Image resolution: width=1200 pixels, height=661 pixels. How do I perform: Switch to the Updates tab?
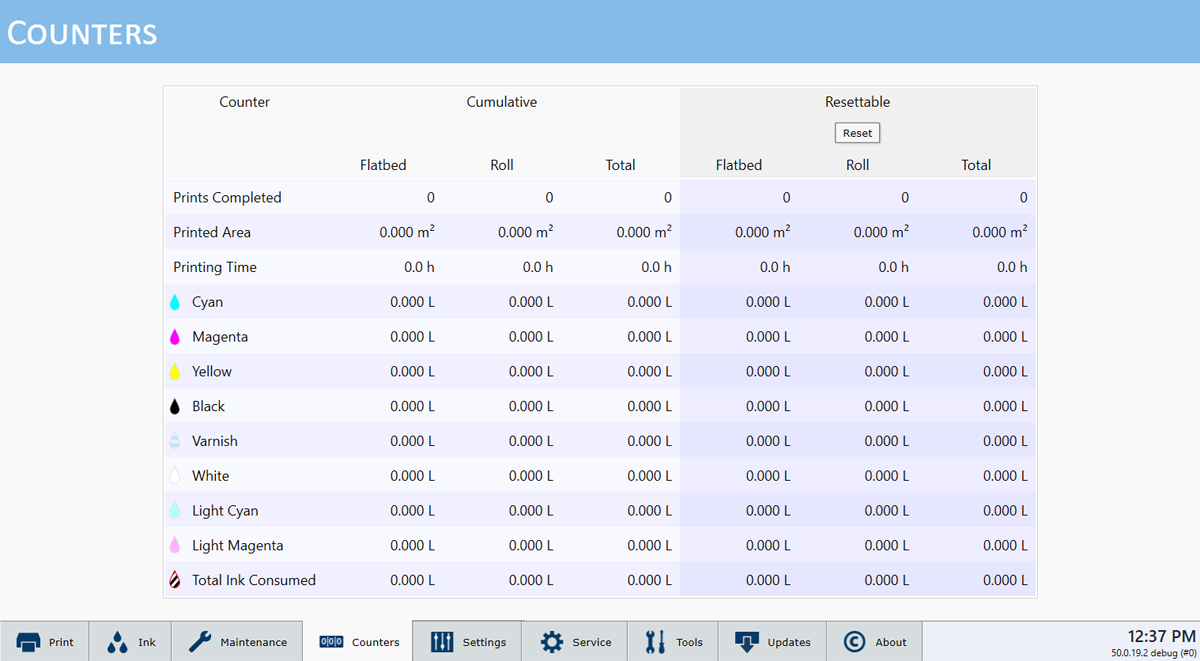click(773, 642)
